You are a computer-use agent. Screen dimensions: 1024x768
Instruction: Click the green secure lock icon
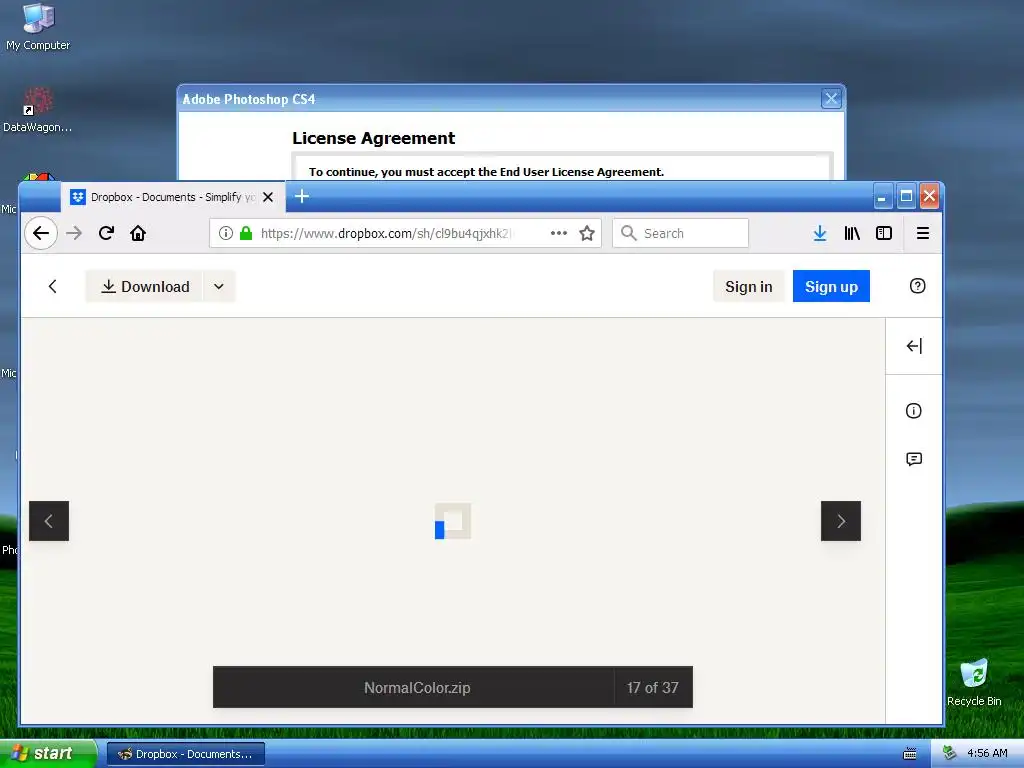(x=246, y=233)
